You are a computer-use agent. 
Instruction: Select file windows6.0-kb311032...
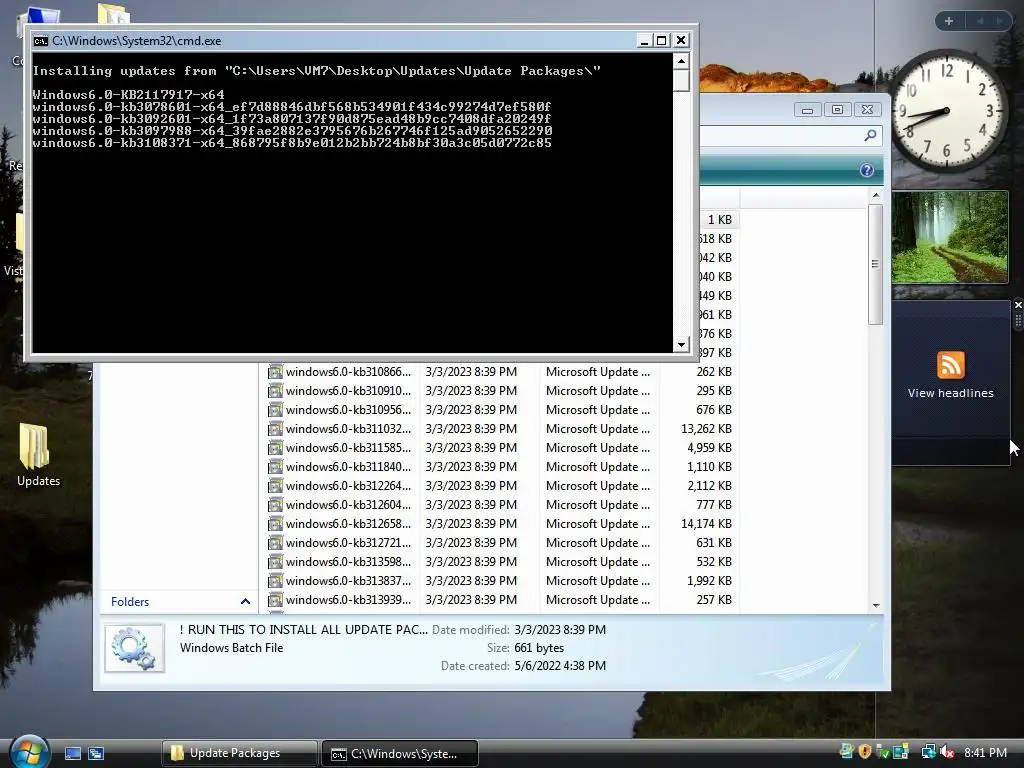[348, 428]
